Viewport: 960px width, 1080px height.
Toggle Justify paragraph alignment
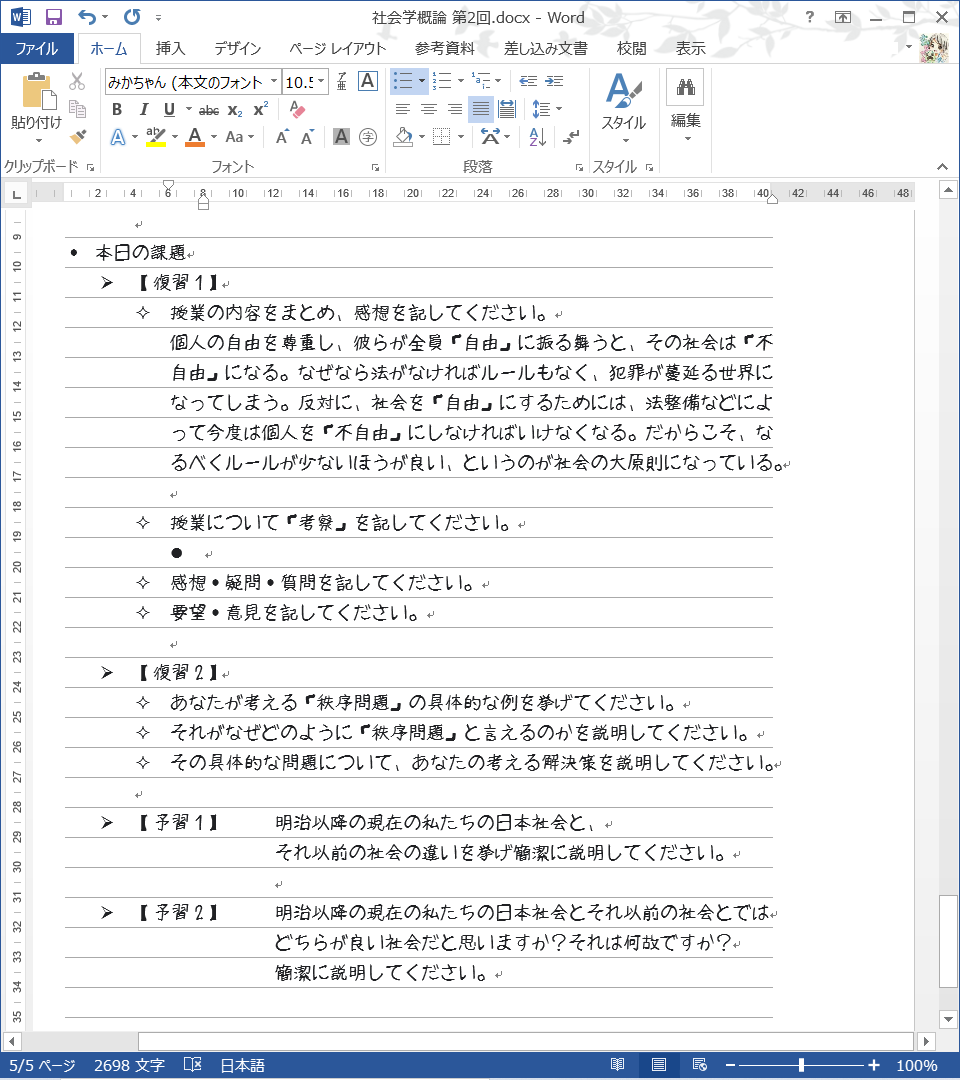point(481,109)
